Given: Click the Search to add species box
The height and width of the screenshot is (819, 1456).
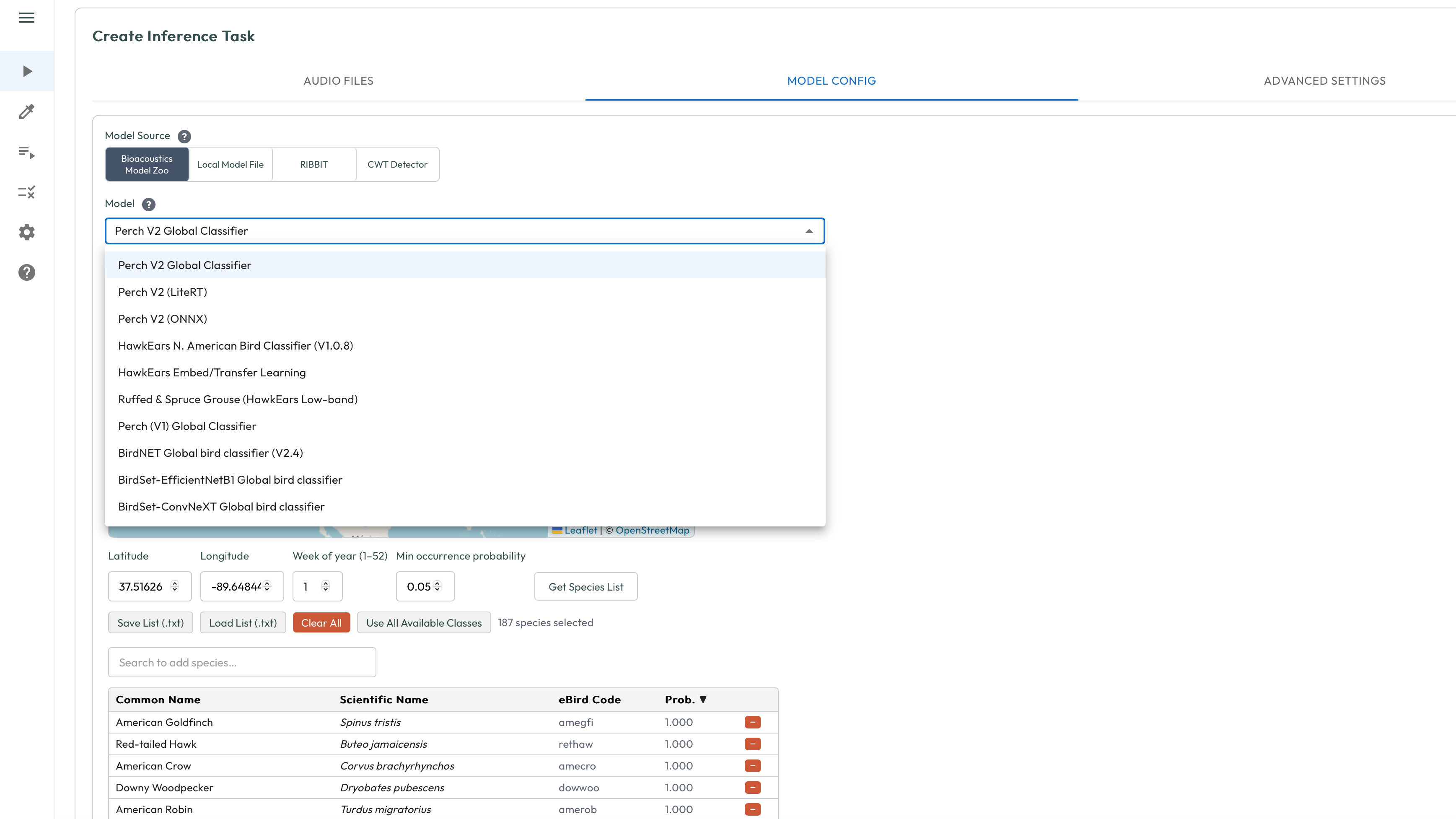Looking at the screenshot, I should pyautogui.click(x=242, y=662).
